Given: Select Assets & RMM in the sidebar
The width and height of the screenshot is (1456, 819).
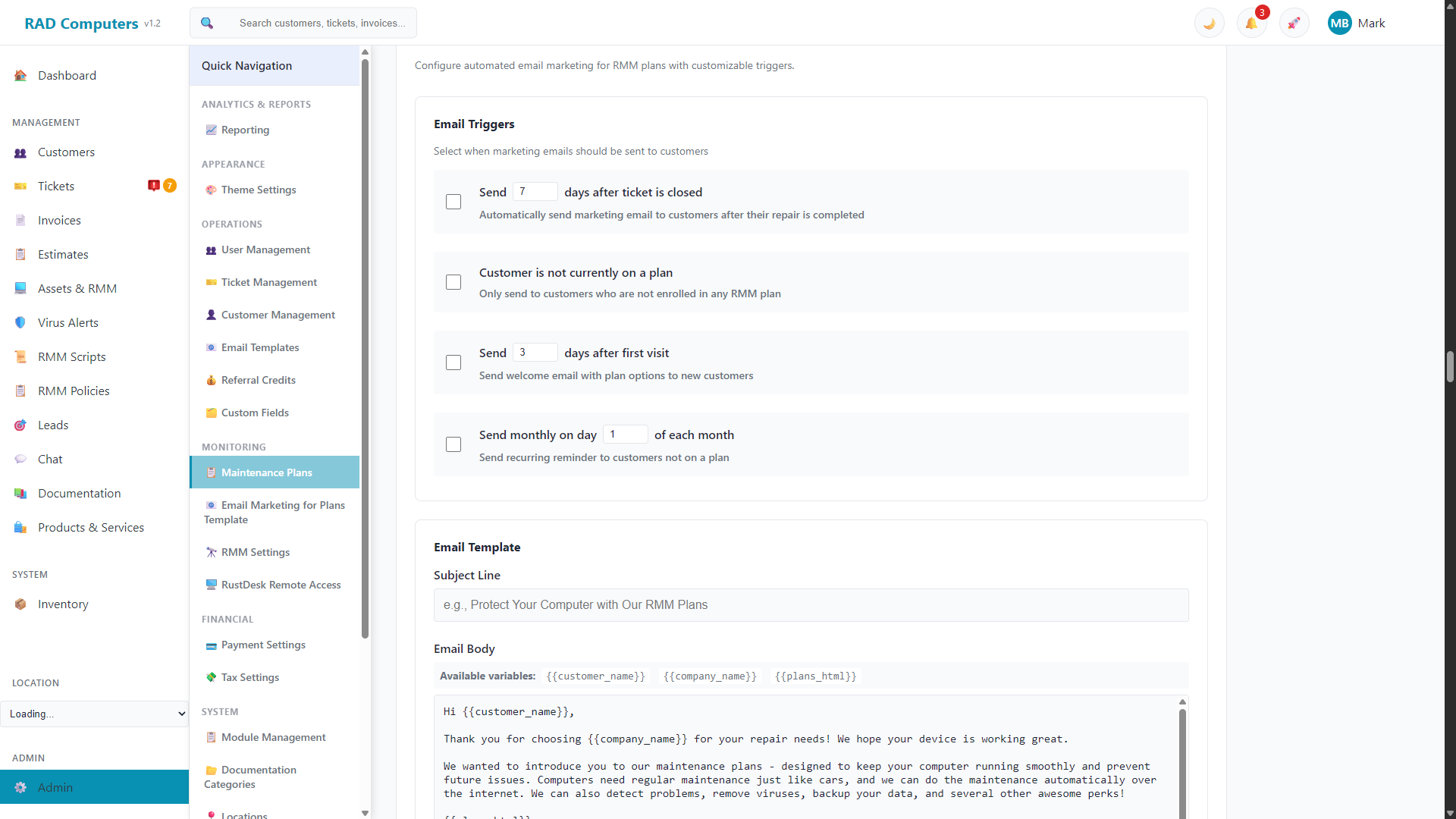Looking at the screenshot, I should [x=77, y=288].
